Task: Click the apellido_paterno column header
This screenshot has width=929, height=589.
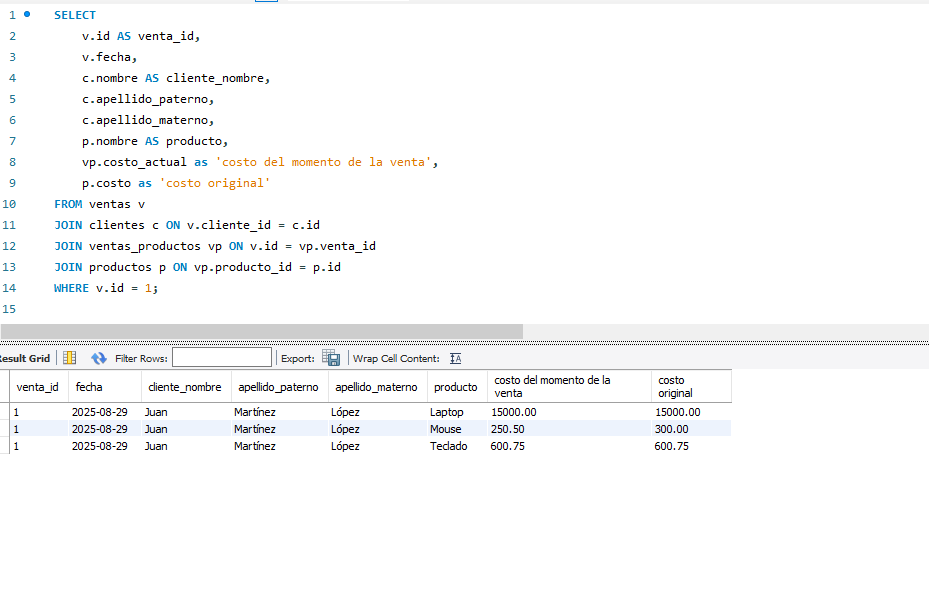Action: click(278, 387)
